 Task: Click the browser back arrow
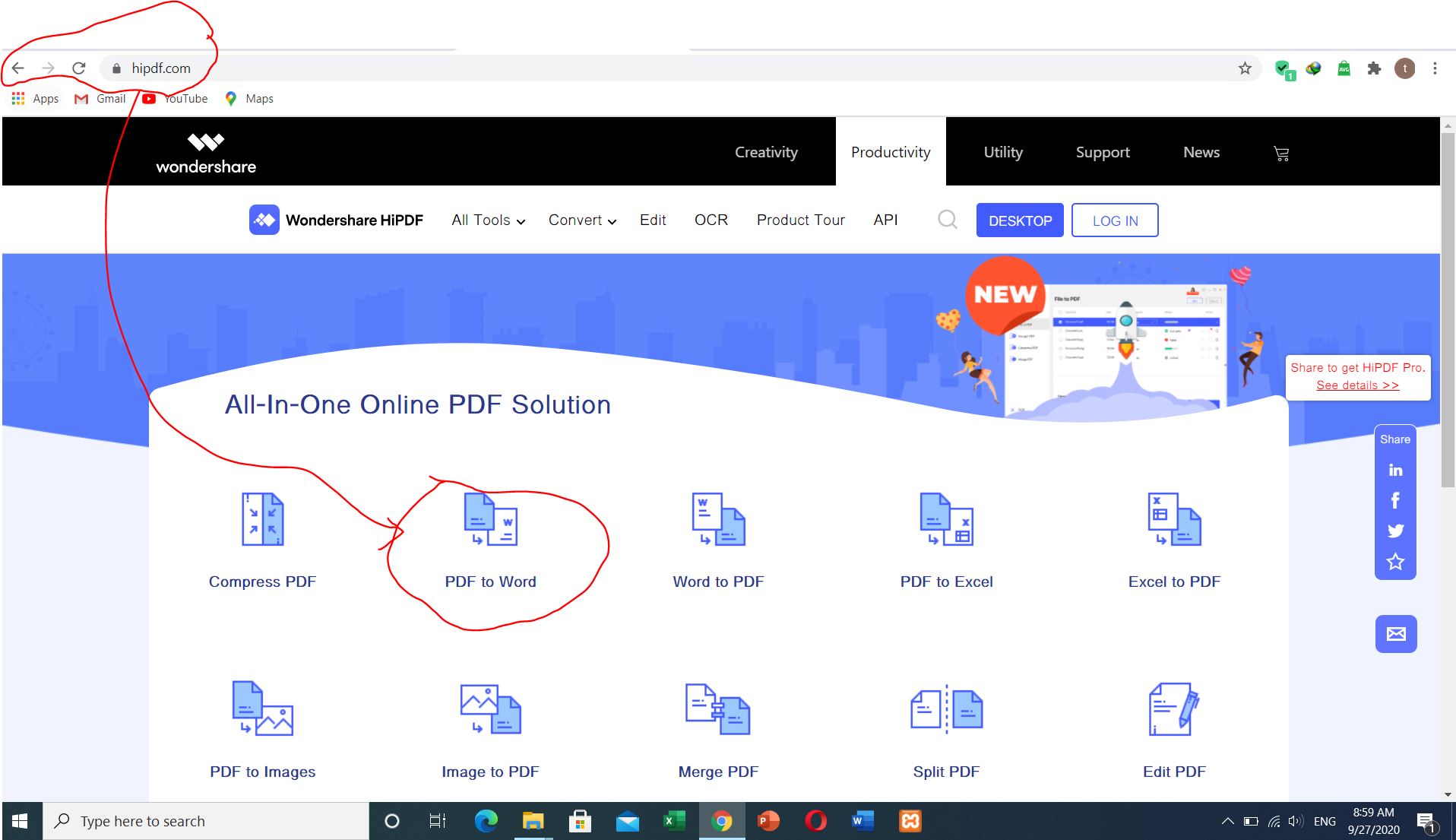pos(18,68)
